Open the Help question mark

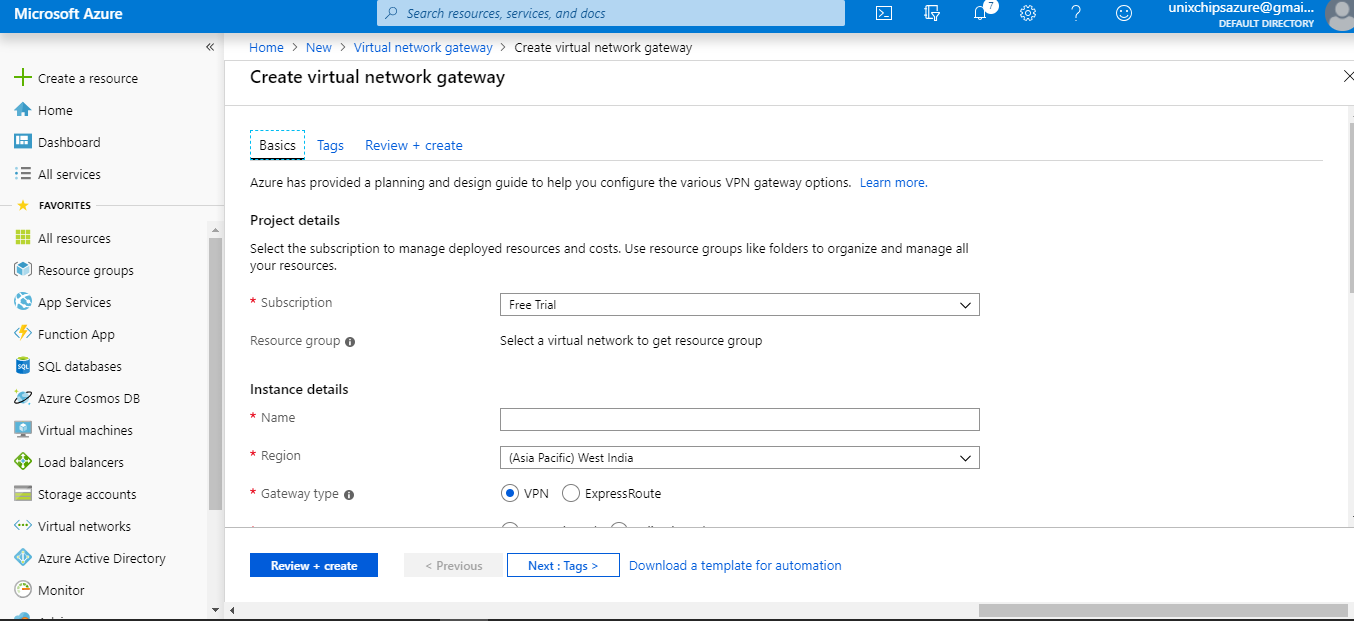tap(1076, 13)
